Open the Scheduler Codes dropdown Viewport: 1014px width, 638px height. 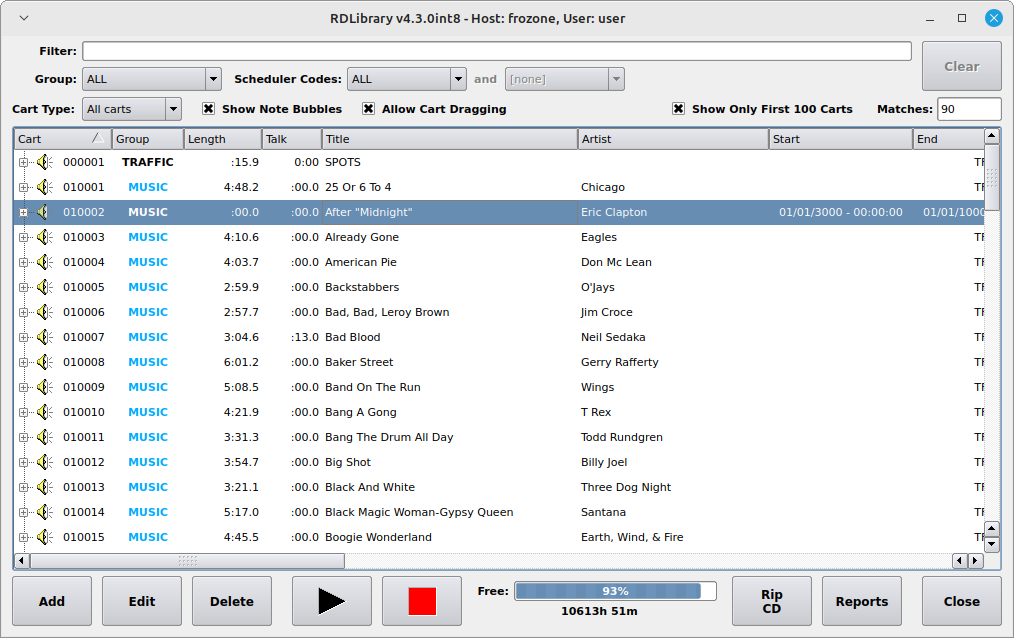coord(406,79)
